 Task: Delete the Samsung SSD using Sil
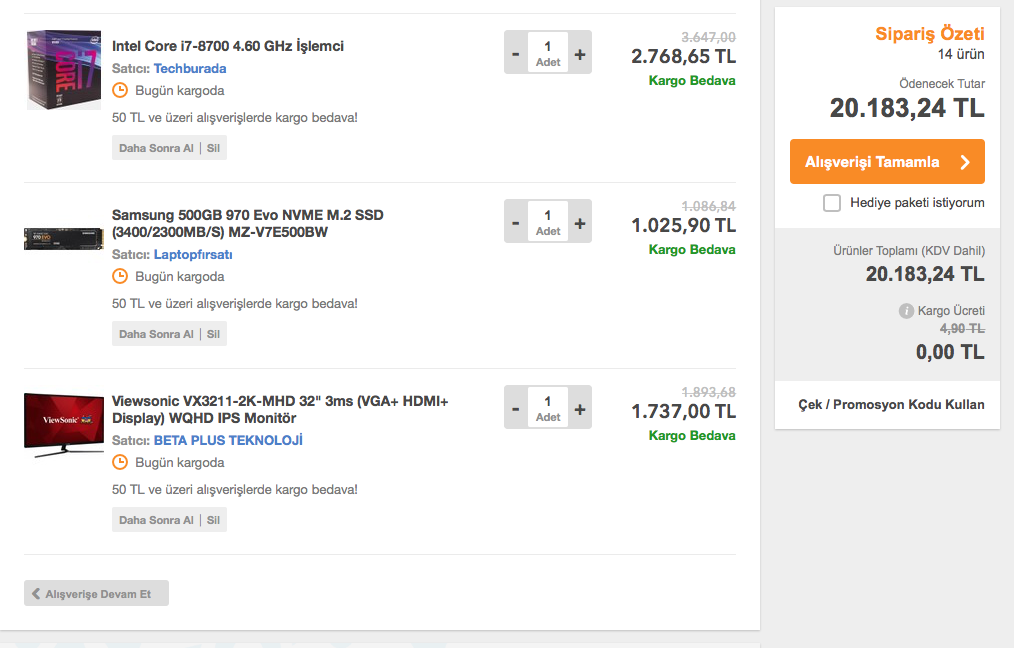tap(213, 334)
